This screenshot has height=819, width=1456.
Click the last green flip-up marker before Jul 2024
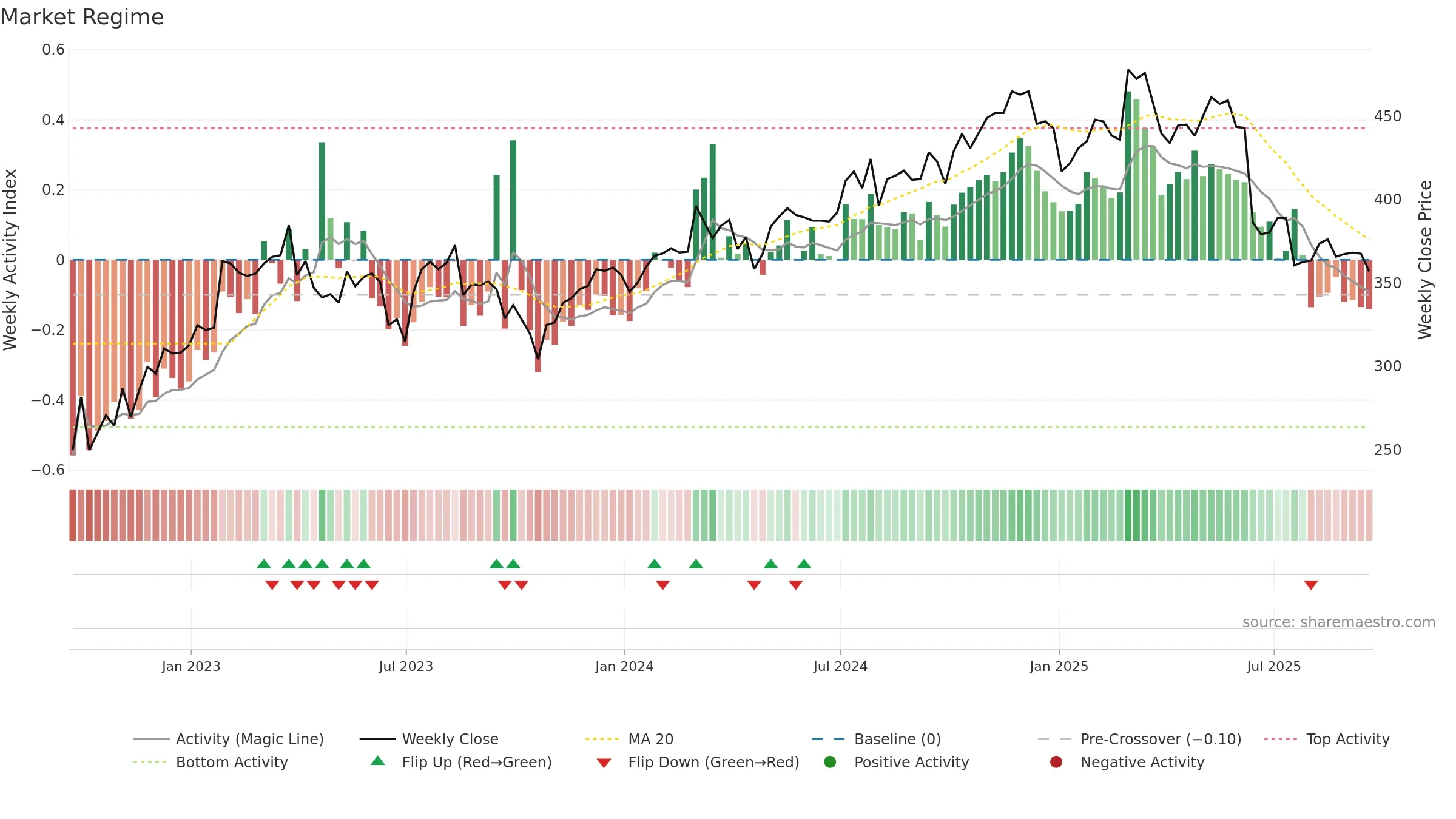[x=804, y=564]
